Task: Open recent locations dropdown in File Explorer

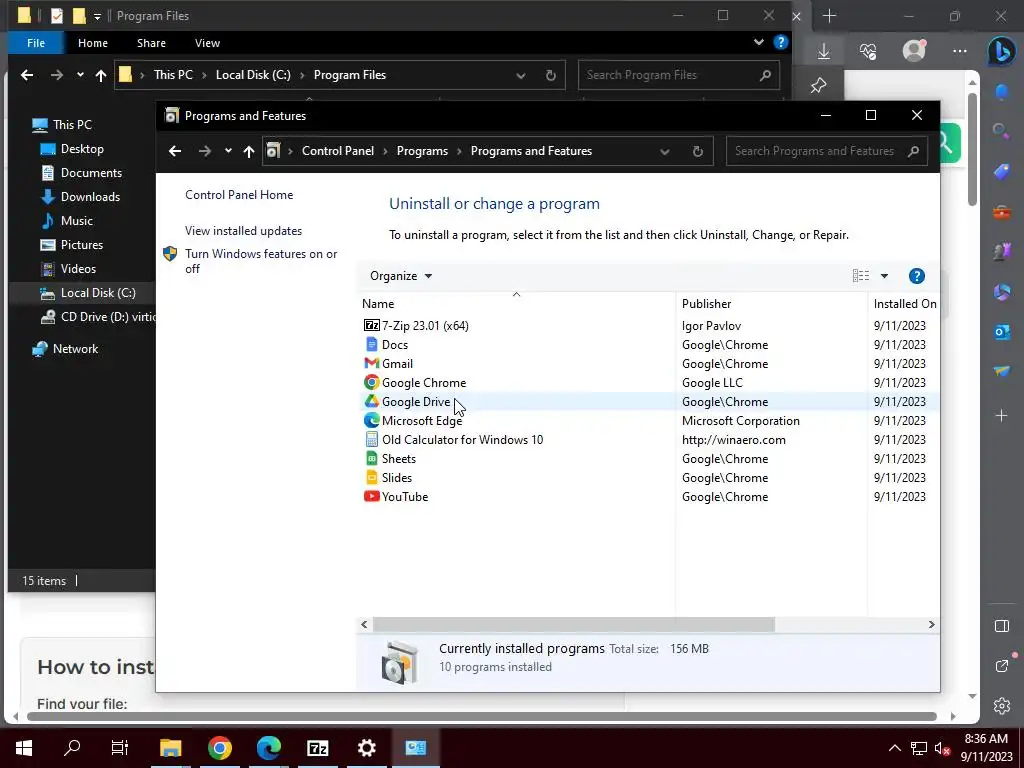Action: (80, 75)
